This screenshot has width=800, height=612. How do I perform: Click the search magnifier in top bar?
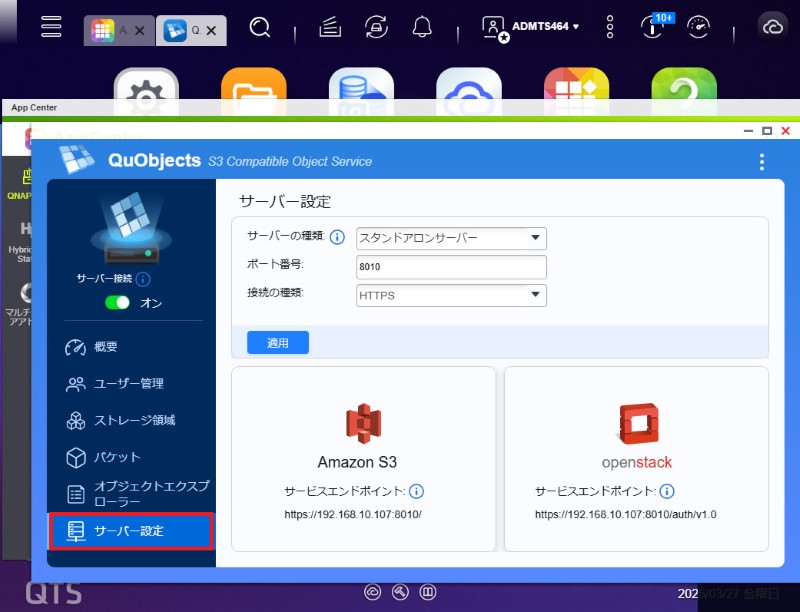coord(260,28)
